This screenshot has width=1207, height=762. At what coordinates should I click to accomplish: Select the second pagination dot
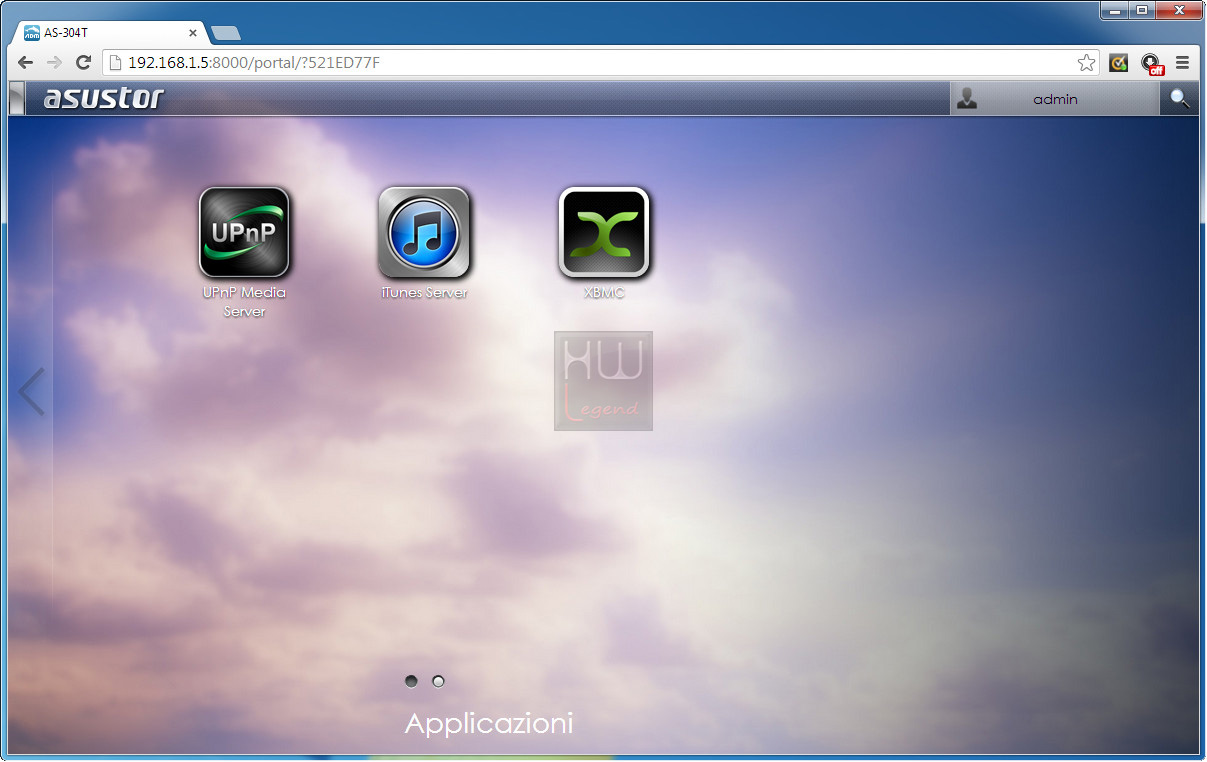(x=438, y=681)
